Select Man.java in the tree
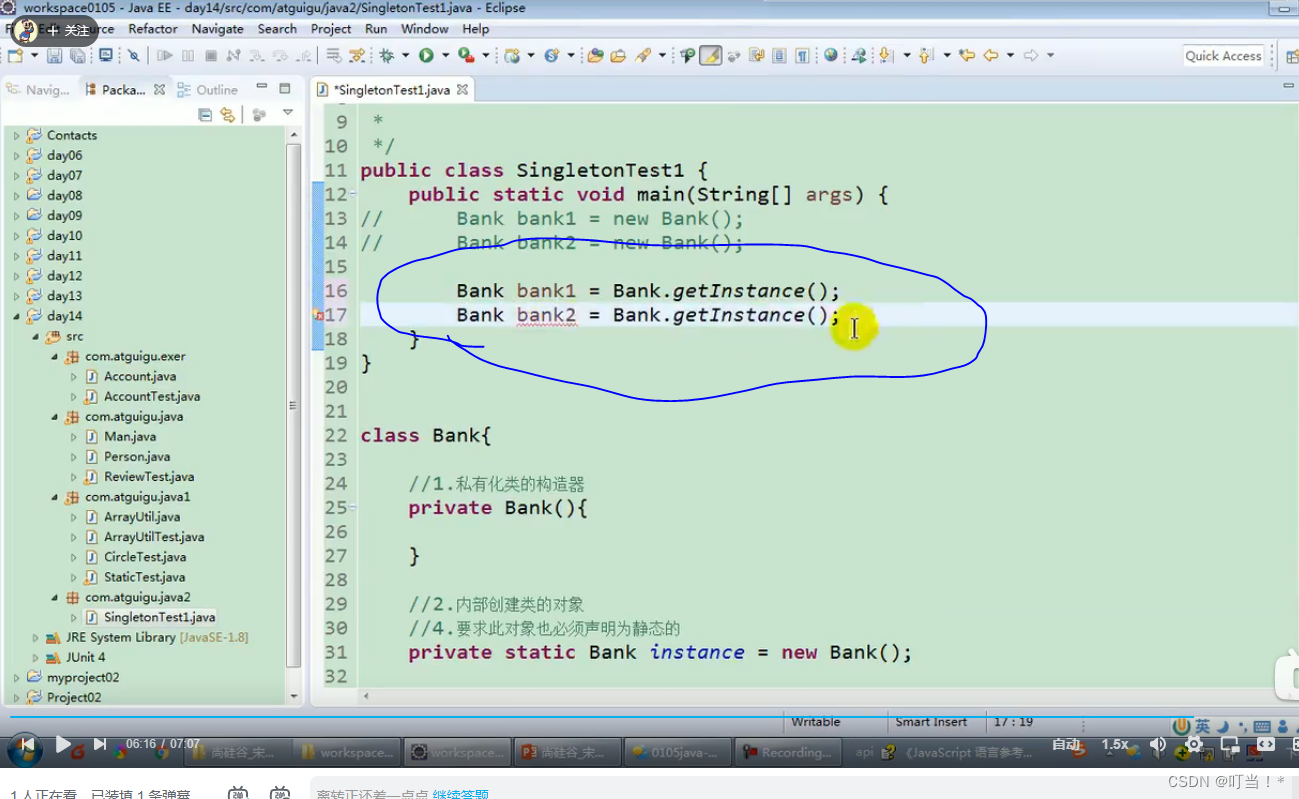The width and height of the screenshot is (1299, 799). point(130,436)
